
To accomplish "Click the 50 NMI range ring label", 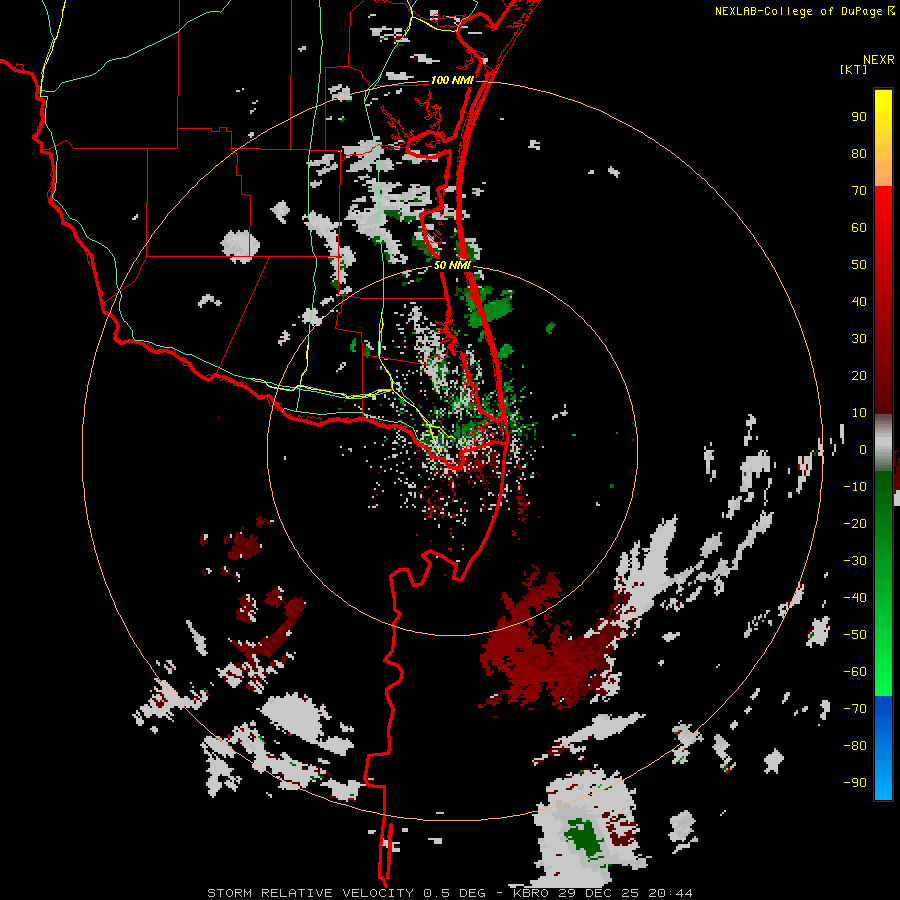I will [452, 265].
